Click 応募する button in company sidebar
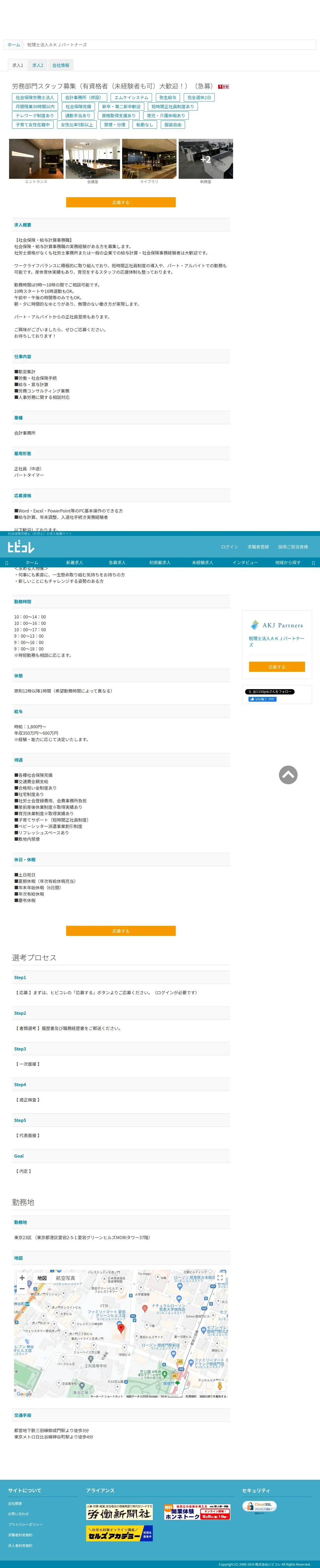Viewport: 320px width, 1568px height. tap(277, 667)
